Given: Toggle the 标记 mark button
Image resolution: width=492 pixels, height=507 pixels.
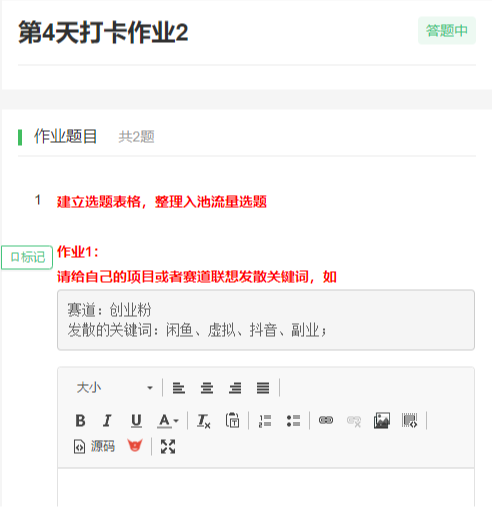Looking at the screenshot, I should (x=27, y=257).
